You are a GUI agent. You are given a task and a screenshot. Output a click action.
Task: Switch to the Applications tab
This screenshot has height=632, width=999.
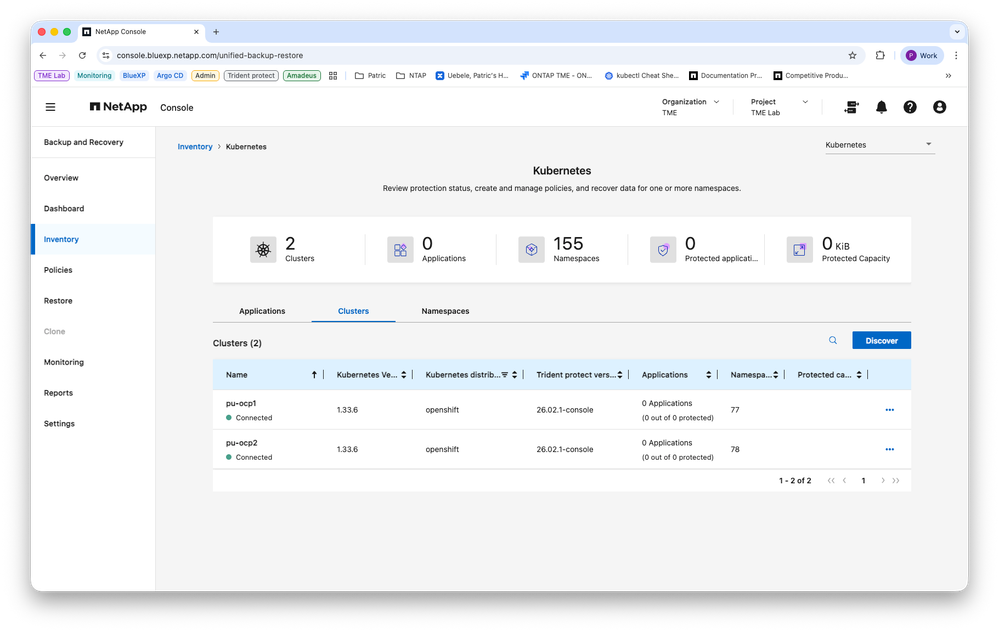click(262, 311)
